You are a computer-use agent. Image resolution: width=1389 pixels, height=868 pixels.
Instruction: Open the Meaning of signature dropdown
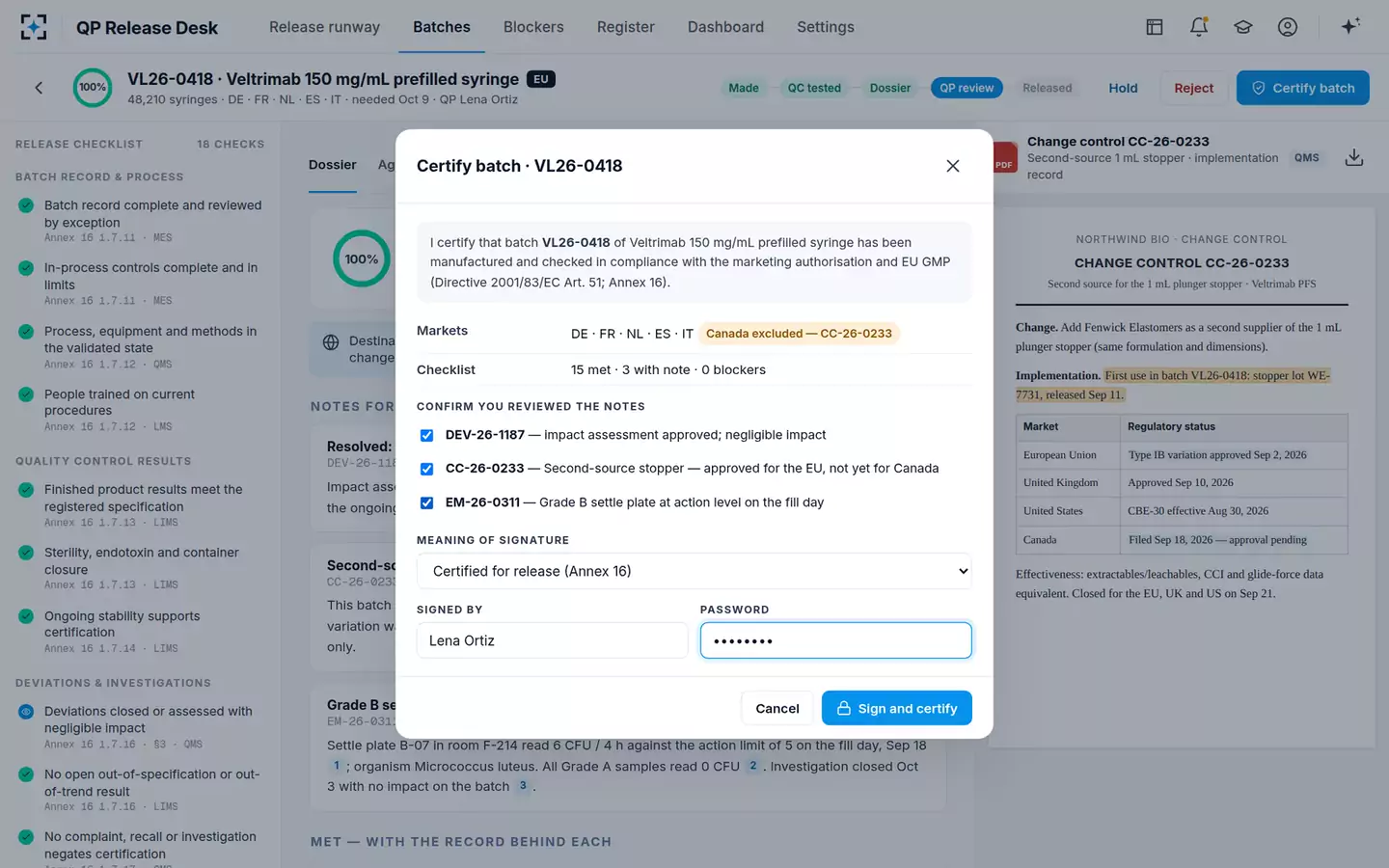[694, 571]
